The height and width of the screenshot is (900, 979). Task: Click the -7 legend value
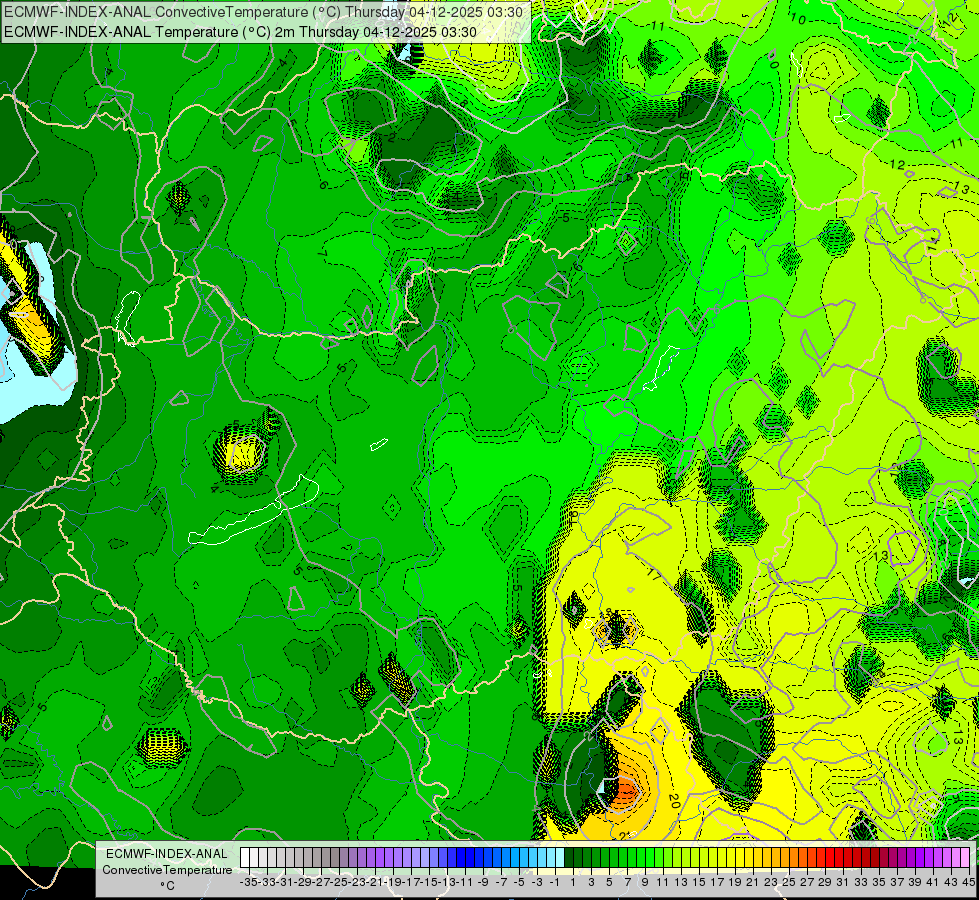tap(501, 883)
